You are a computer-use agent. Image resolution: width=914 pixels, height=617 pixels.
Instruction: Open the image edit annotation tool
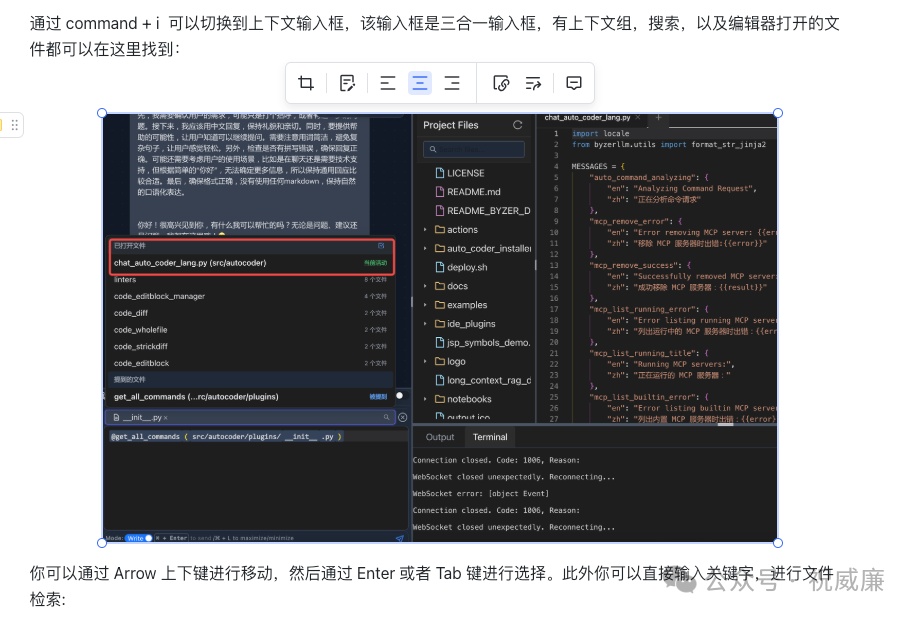coord(347,83)
